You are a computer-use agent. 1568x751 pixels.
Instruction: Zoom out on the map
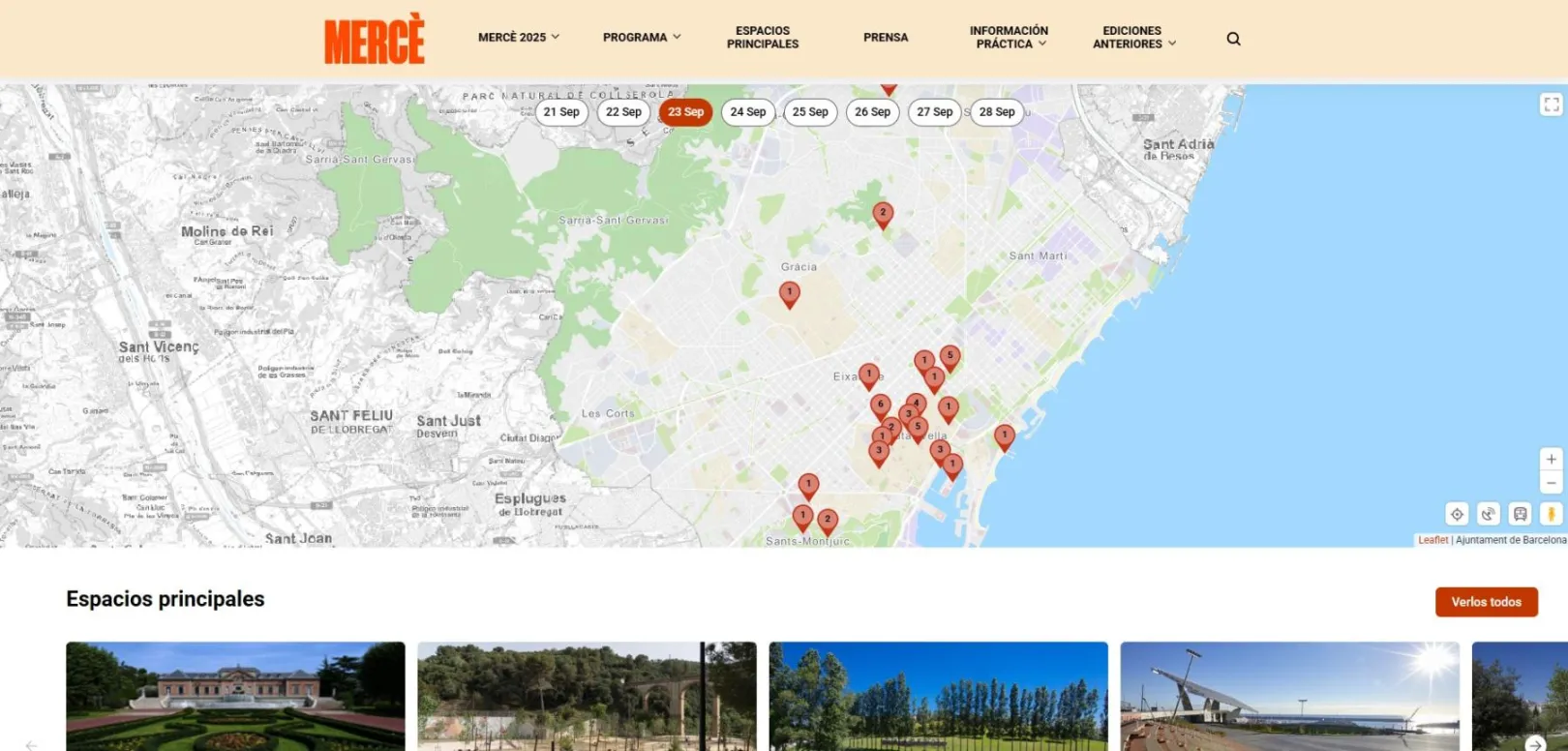pyautogui.click(x=1551, y=482)
